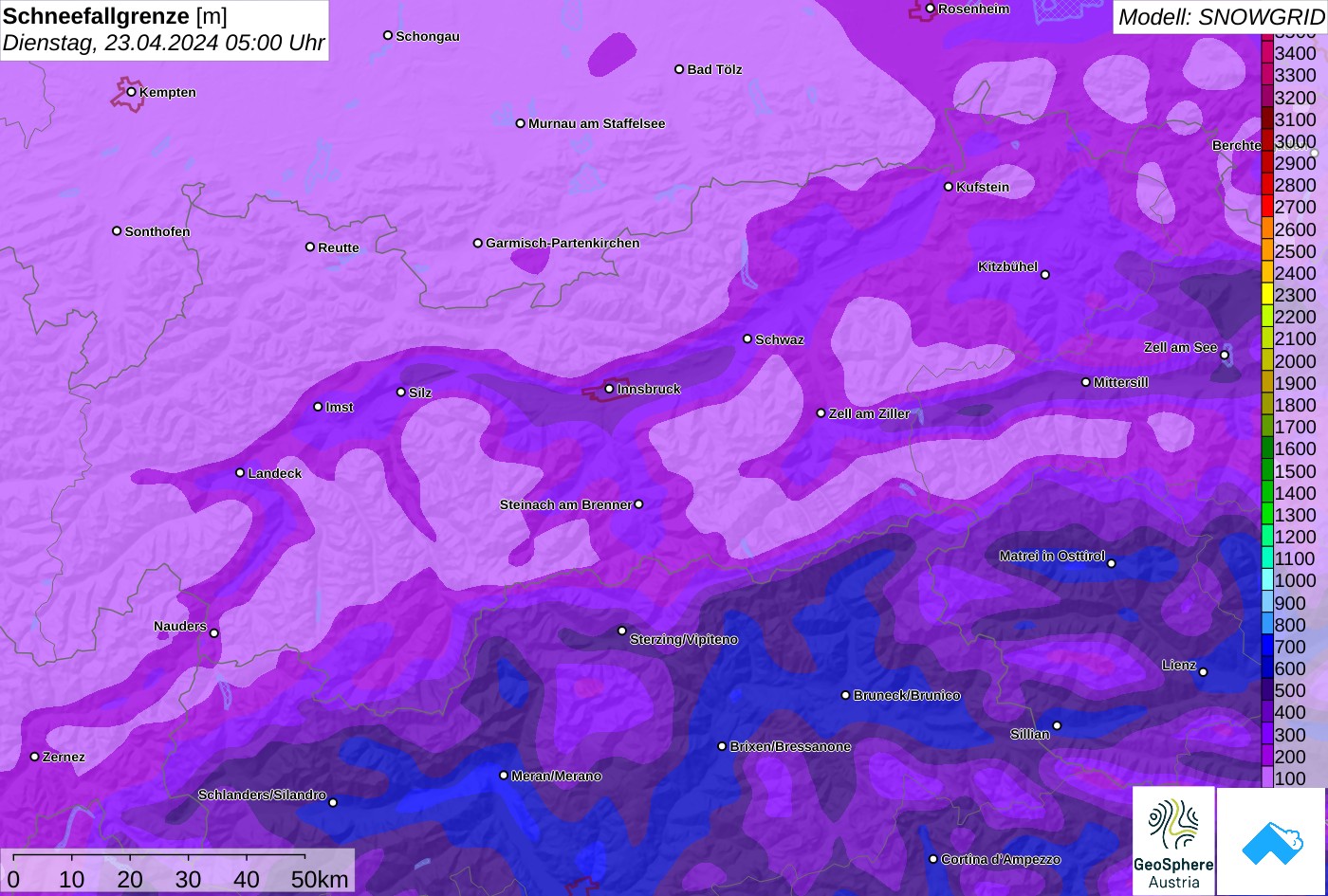
Task: Click the Nauders marker dot
Action: click(214, 633)
